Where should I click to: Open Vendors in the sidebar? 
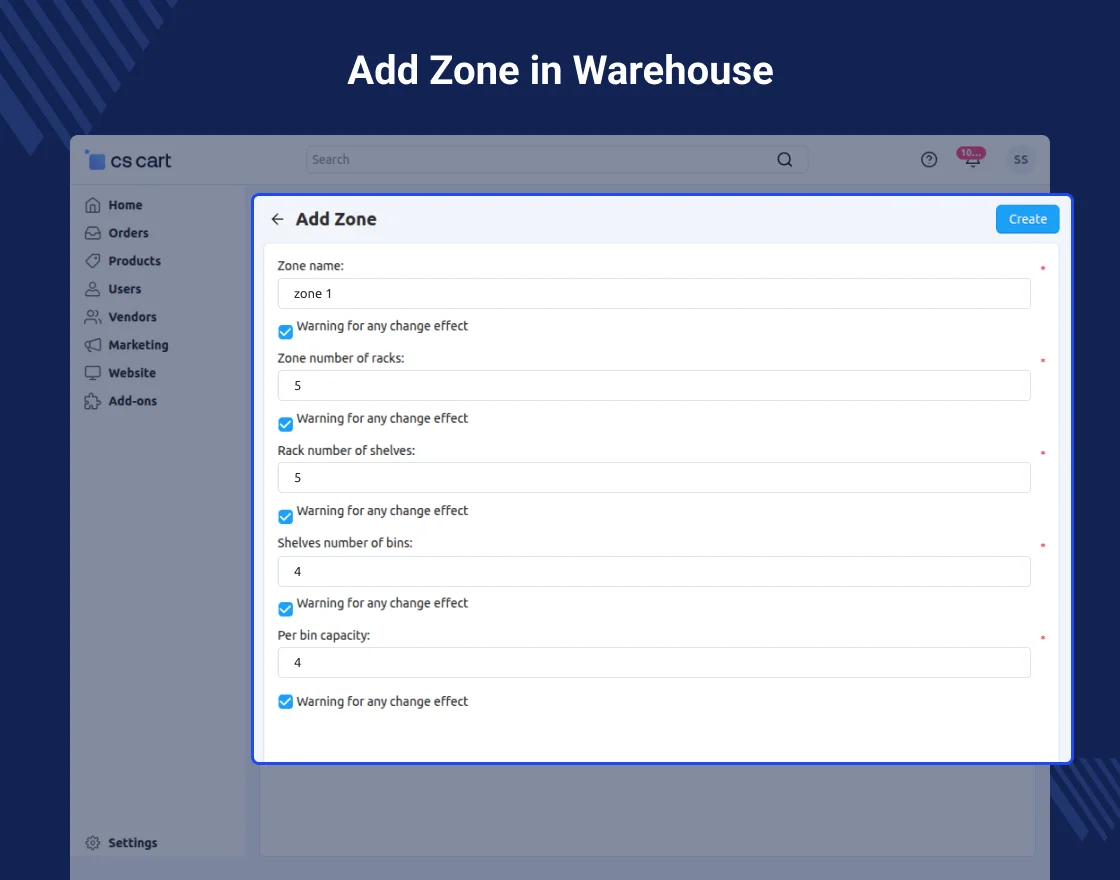[x=132, y=317]
